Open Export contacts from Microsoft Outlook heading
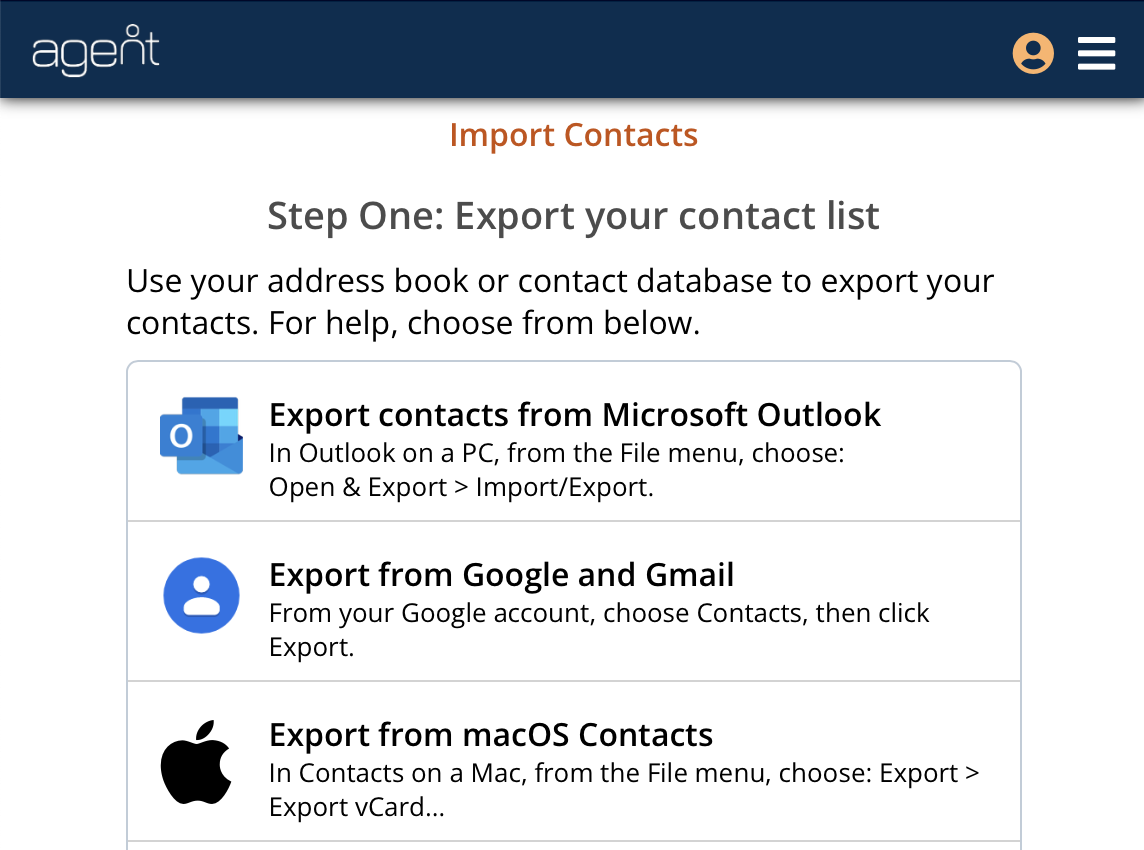 coord(575,414)
